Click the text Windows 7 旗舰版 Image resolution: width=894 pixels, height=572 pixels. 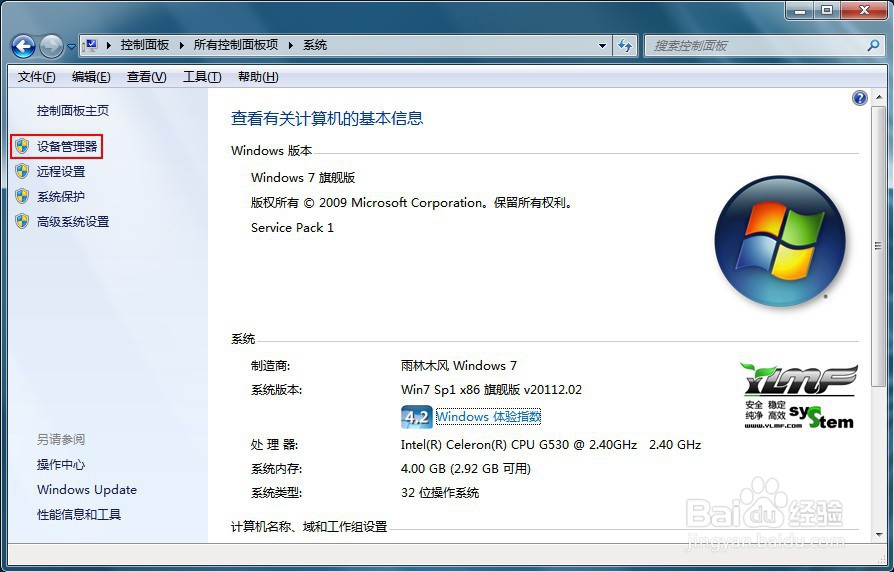pyautogui.click(x=303, y=177)
